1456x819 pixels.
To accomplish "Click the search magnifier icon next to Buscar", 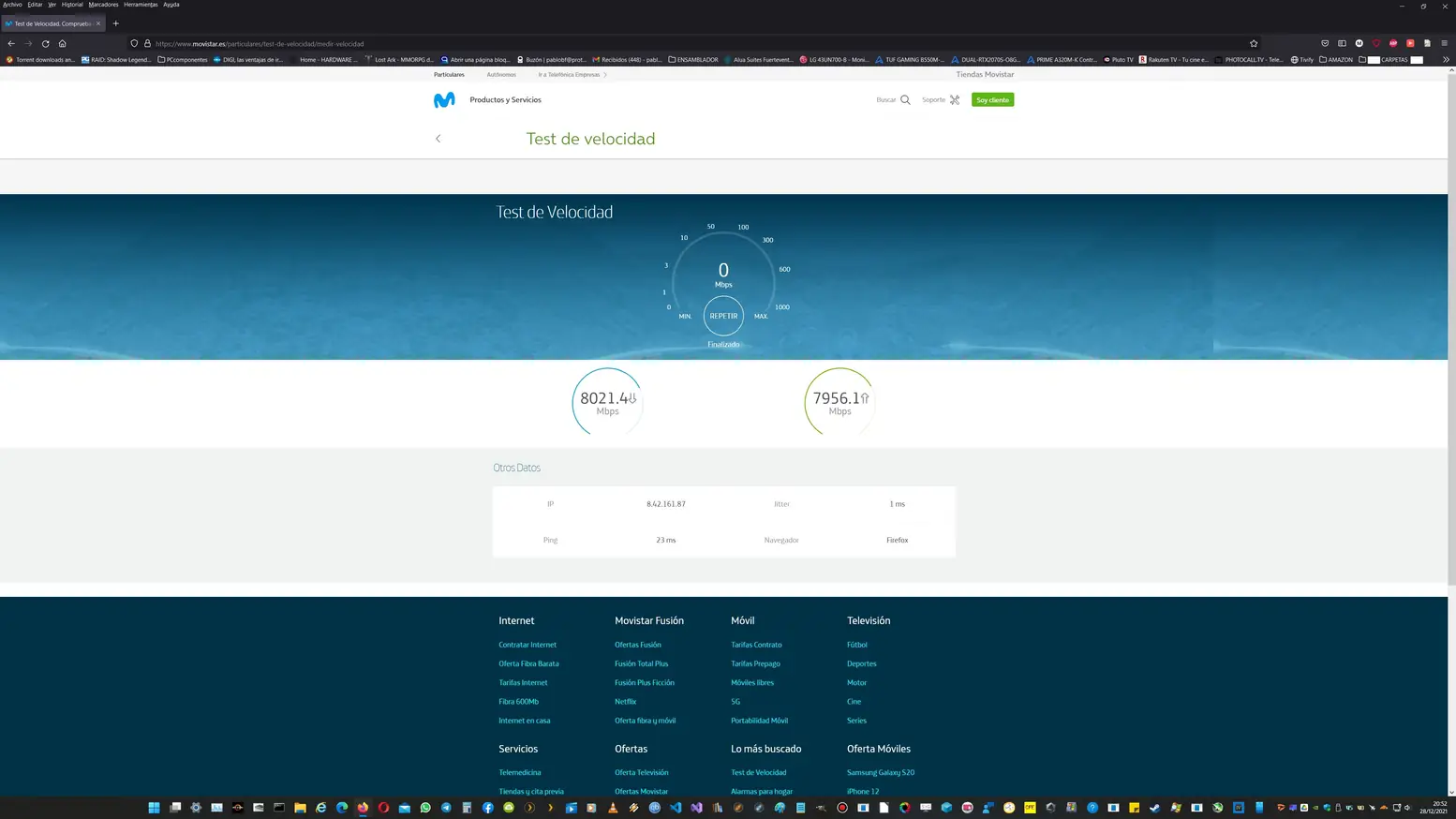I will coord(905,99).
